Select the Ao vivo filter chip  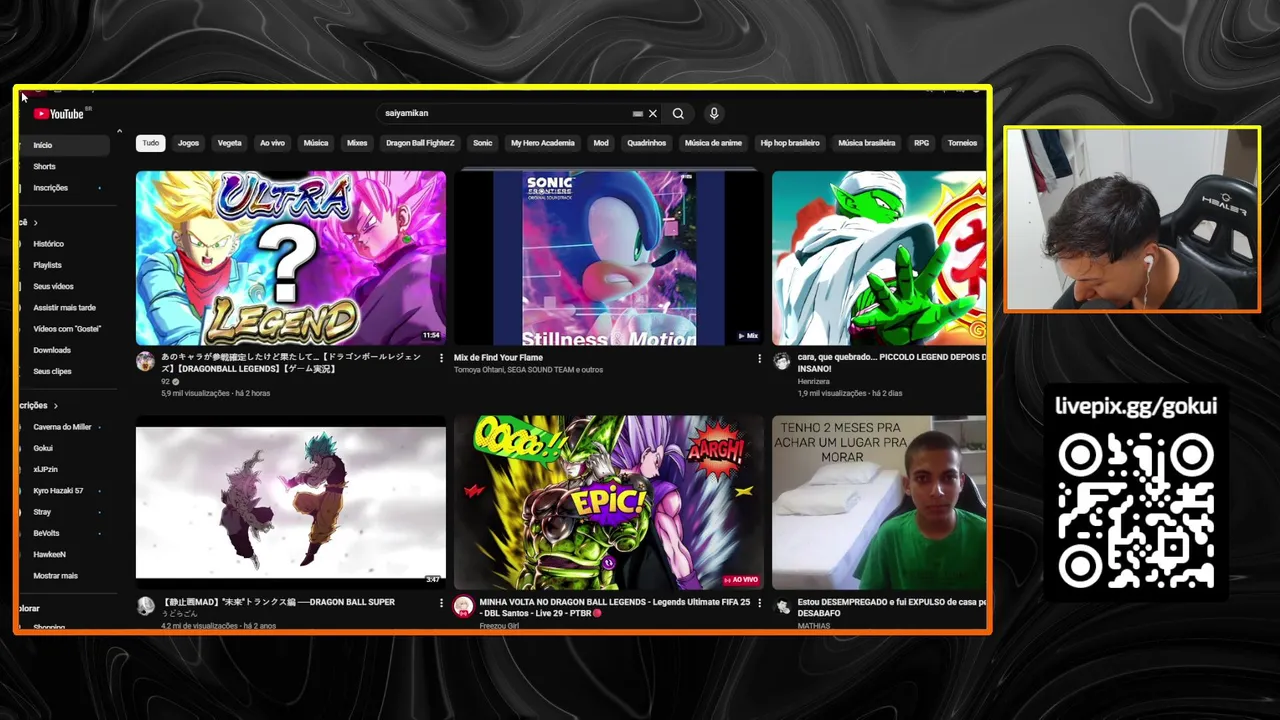(272, 143)
